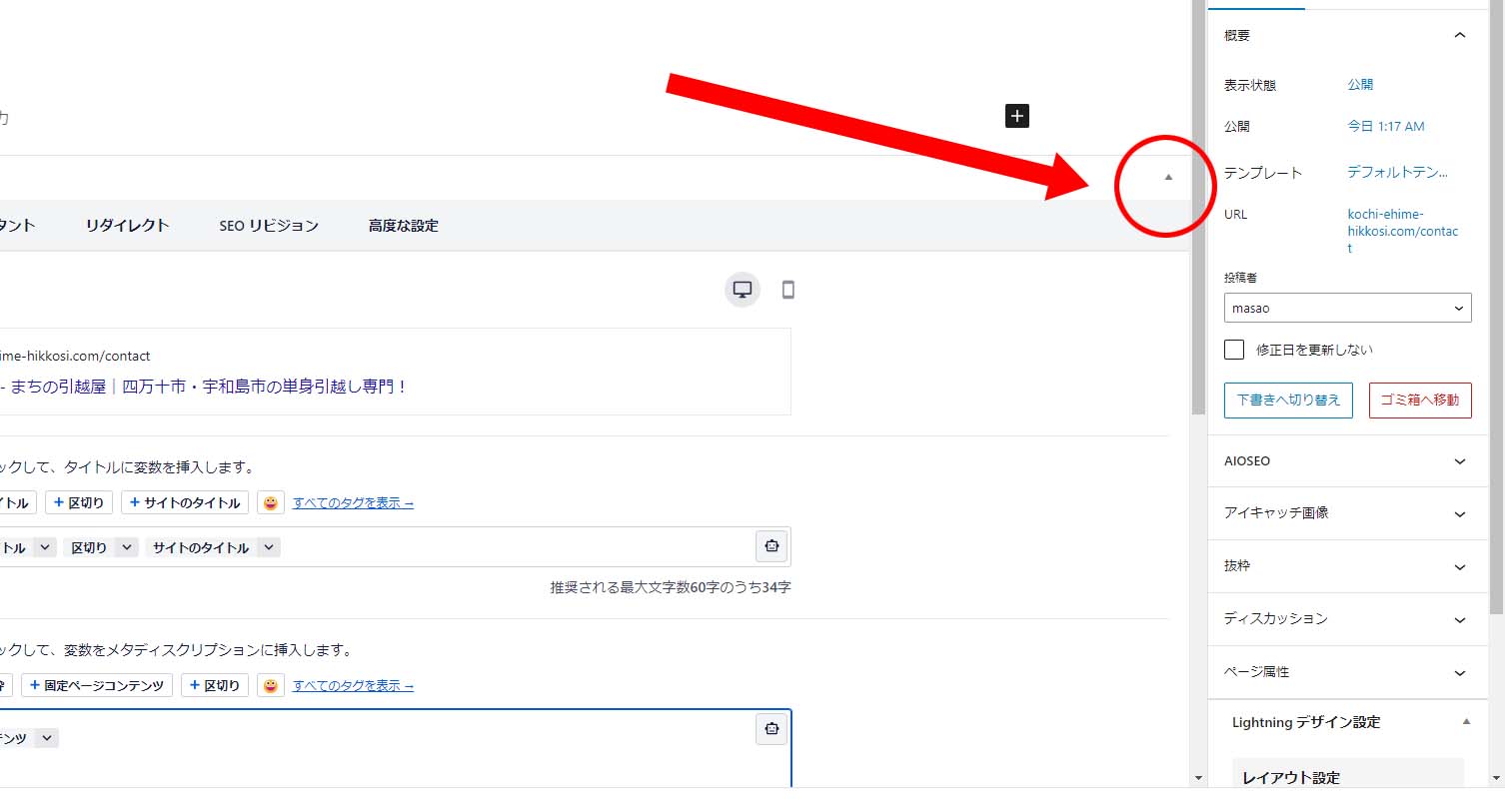This screenshot has width=1505, height=812.
Task: Select the desktop preview icon
Action: pos(743,290)
